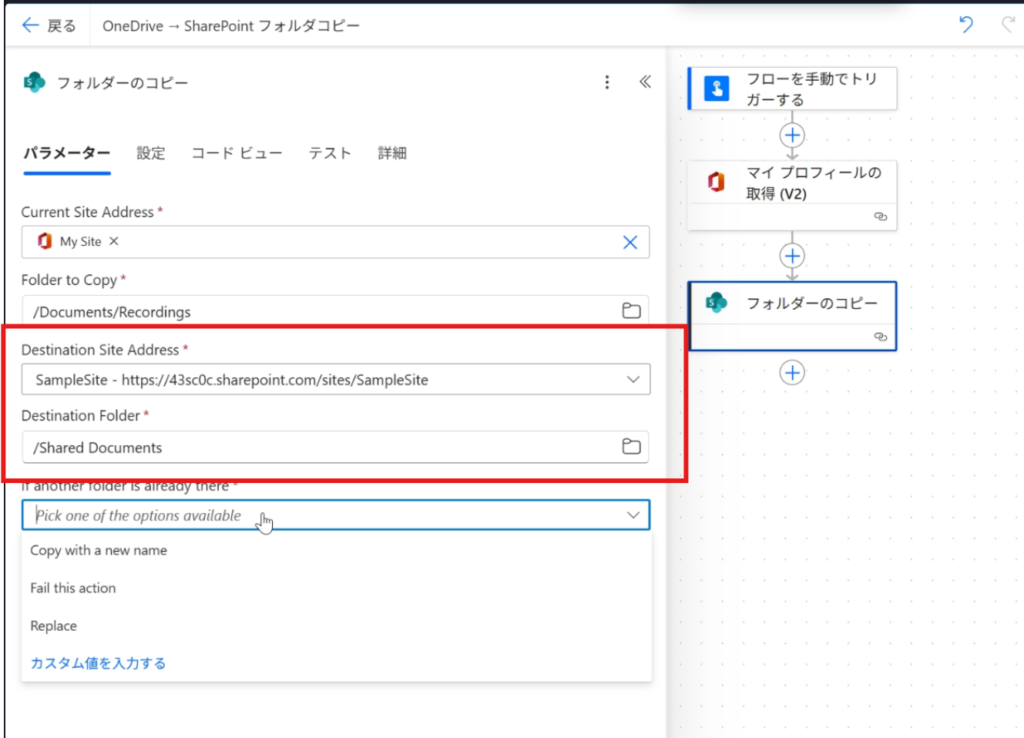Clear Current Site Address with X icon
This screenshot has width=1024, height=738.
630,242
